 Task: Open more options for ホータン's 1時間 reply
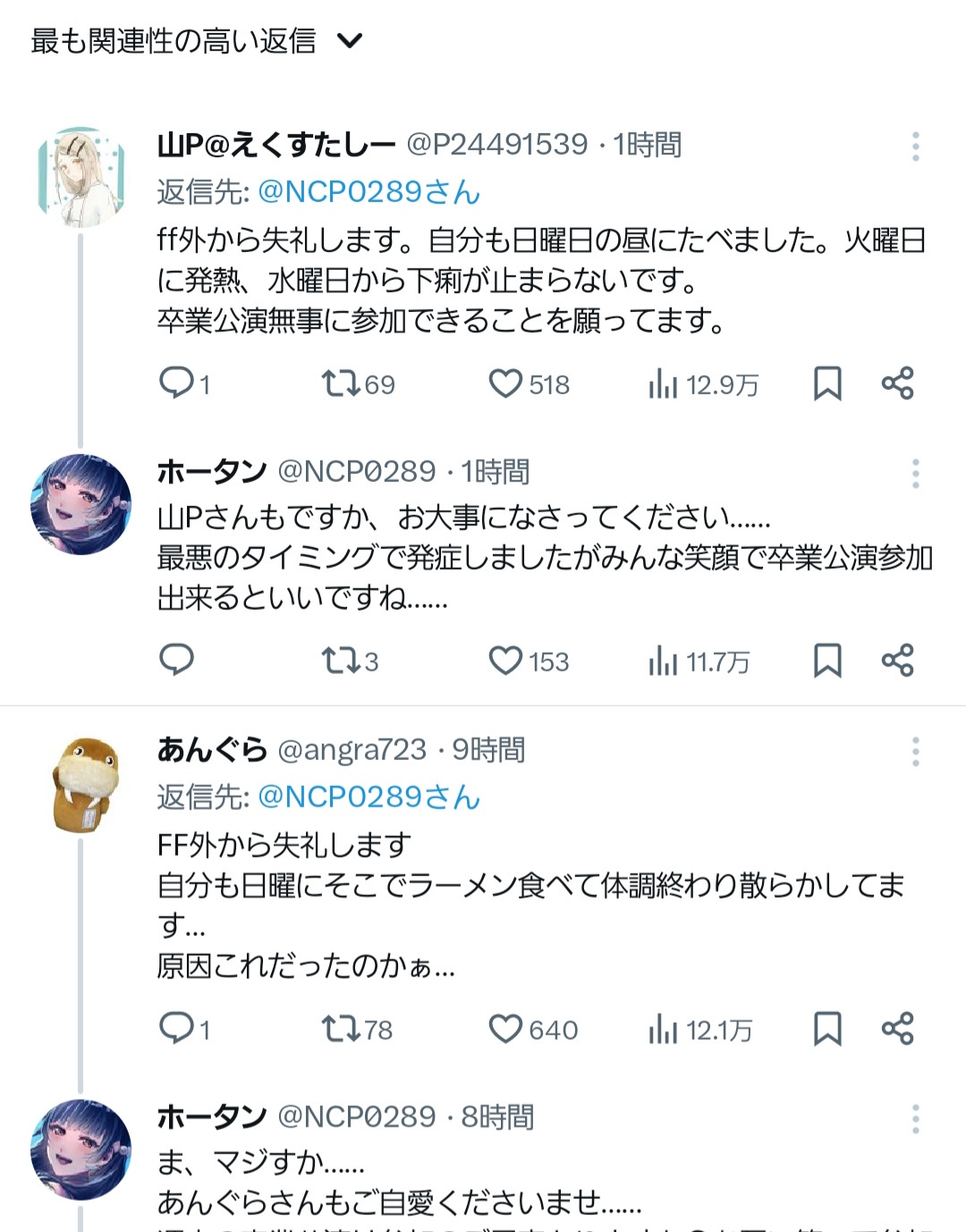[915, 473]
